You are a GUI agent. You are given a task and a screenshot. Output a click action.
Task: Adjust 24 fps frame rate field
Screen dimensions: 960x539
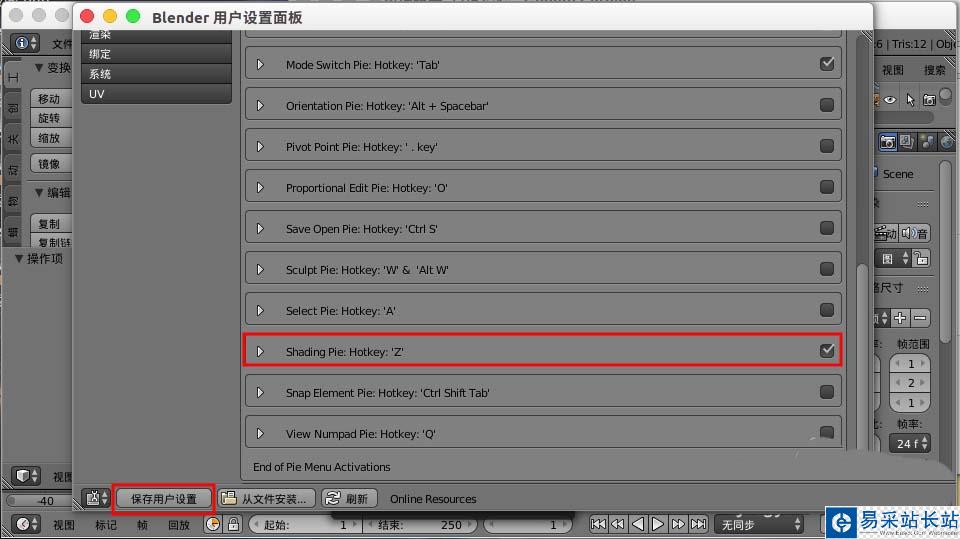tap(910, 443)
